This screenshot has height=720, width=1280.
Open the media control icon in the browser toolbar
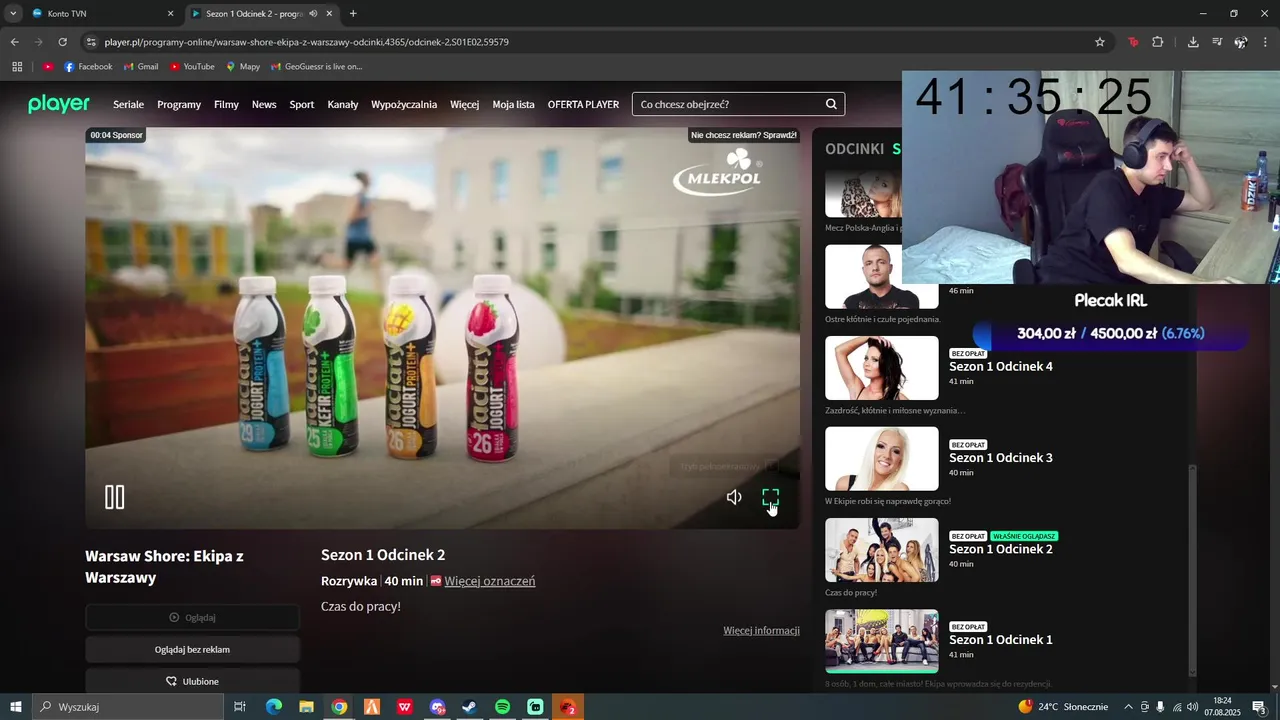point(1217,42)
